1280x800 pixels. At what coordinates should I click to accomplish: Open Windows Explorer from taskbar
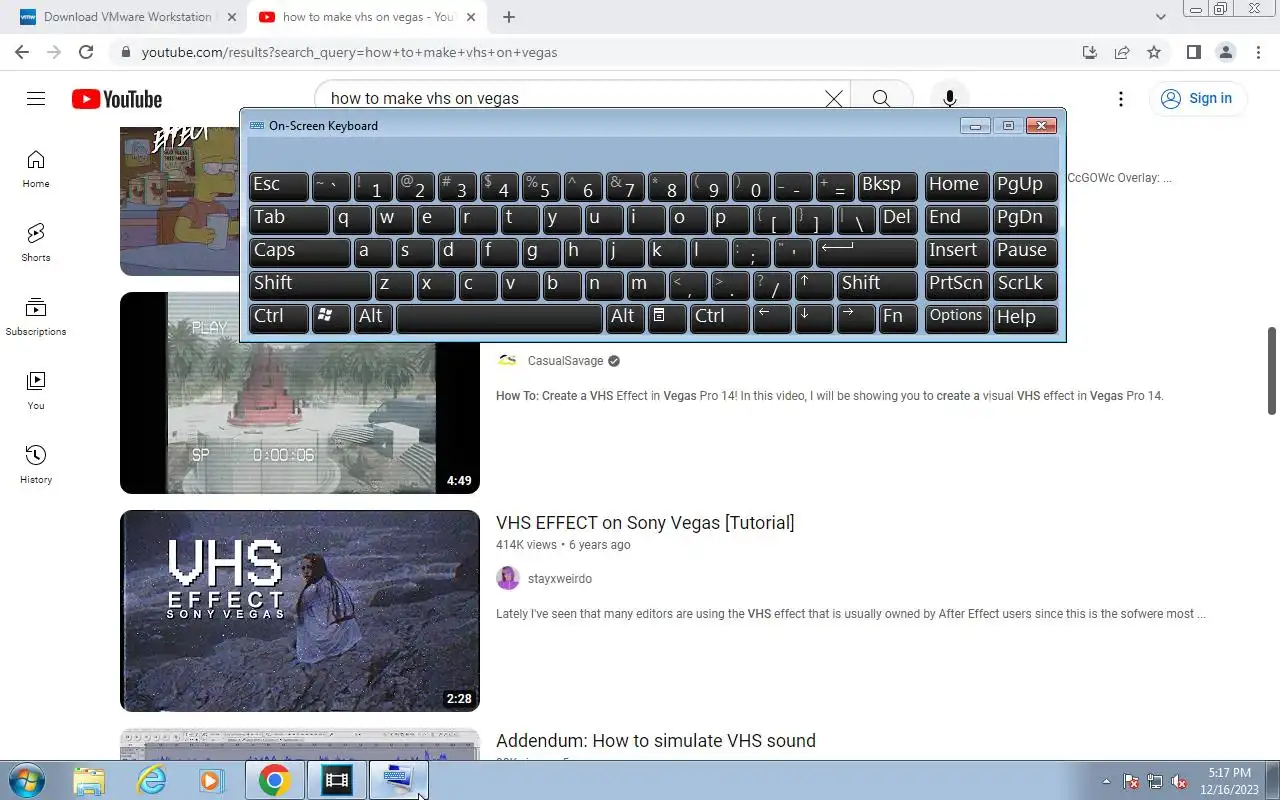89,780
